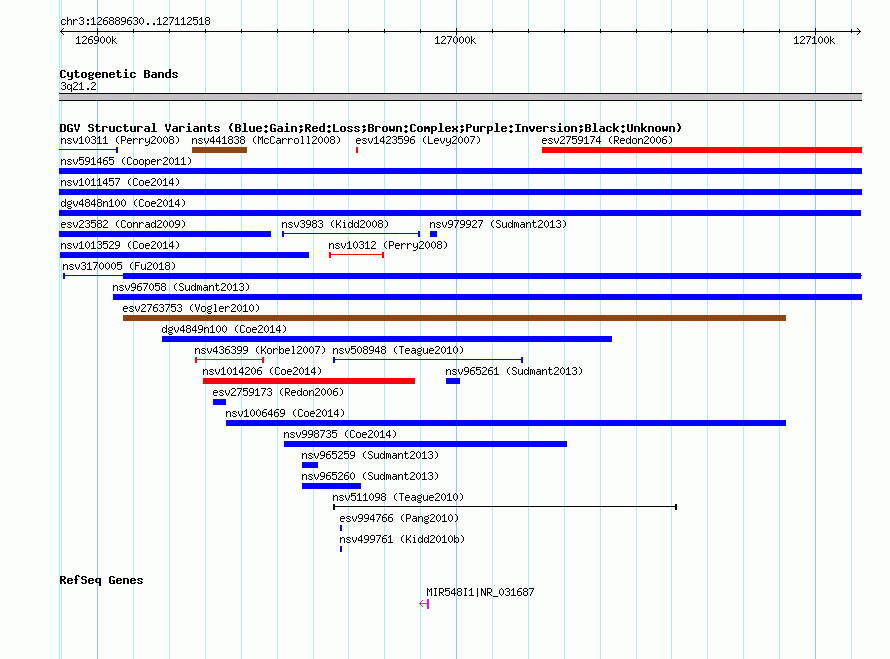Select the red interval line under nsv436399

pos(229,360)
